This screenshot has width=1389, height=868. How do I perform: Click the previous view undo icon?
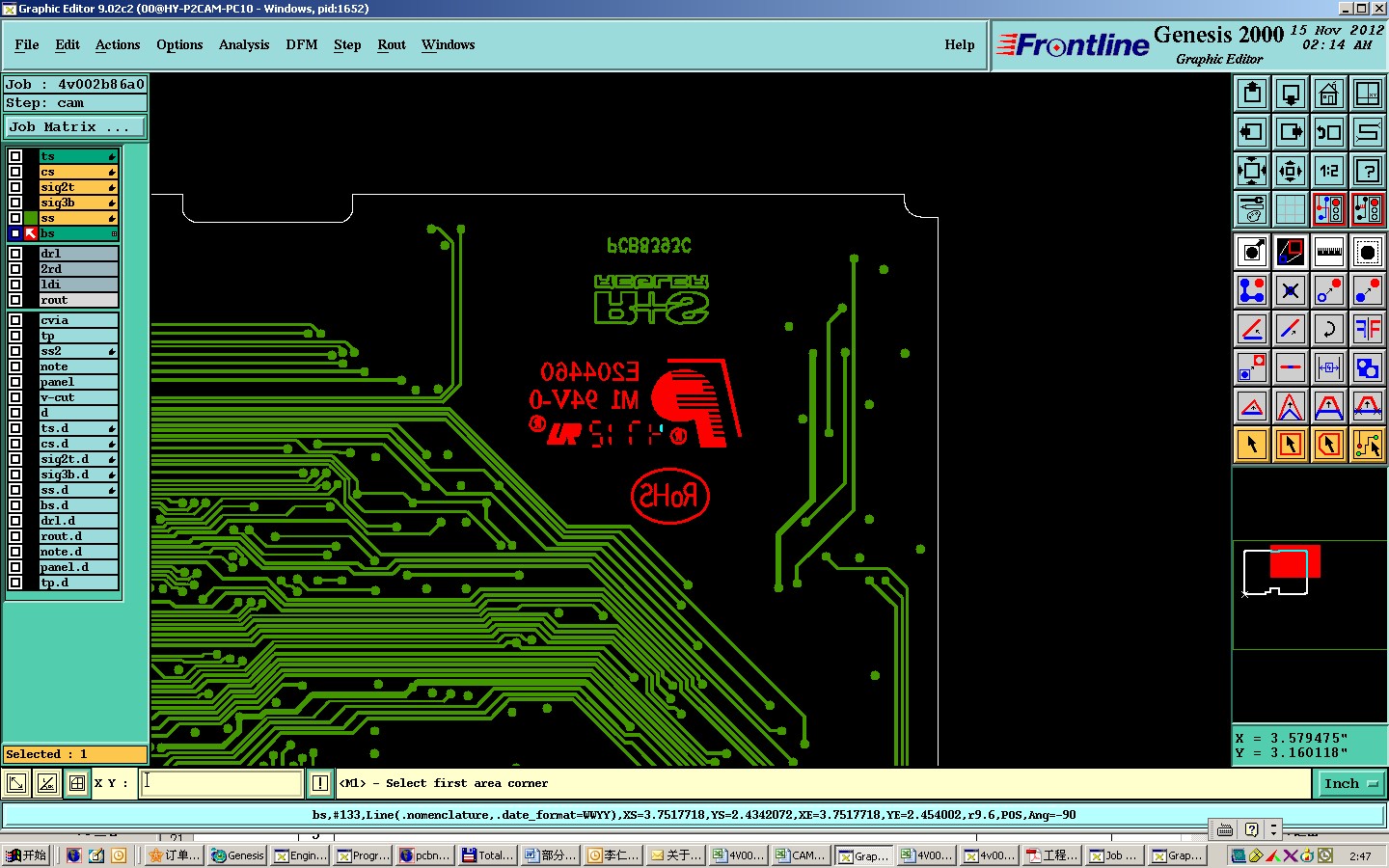coord(1329,132)
